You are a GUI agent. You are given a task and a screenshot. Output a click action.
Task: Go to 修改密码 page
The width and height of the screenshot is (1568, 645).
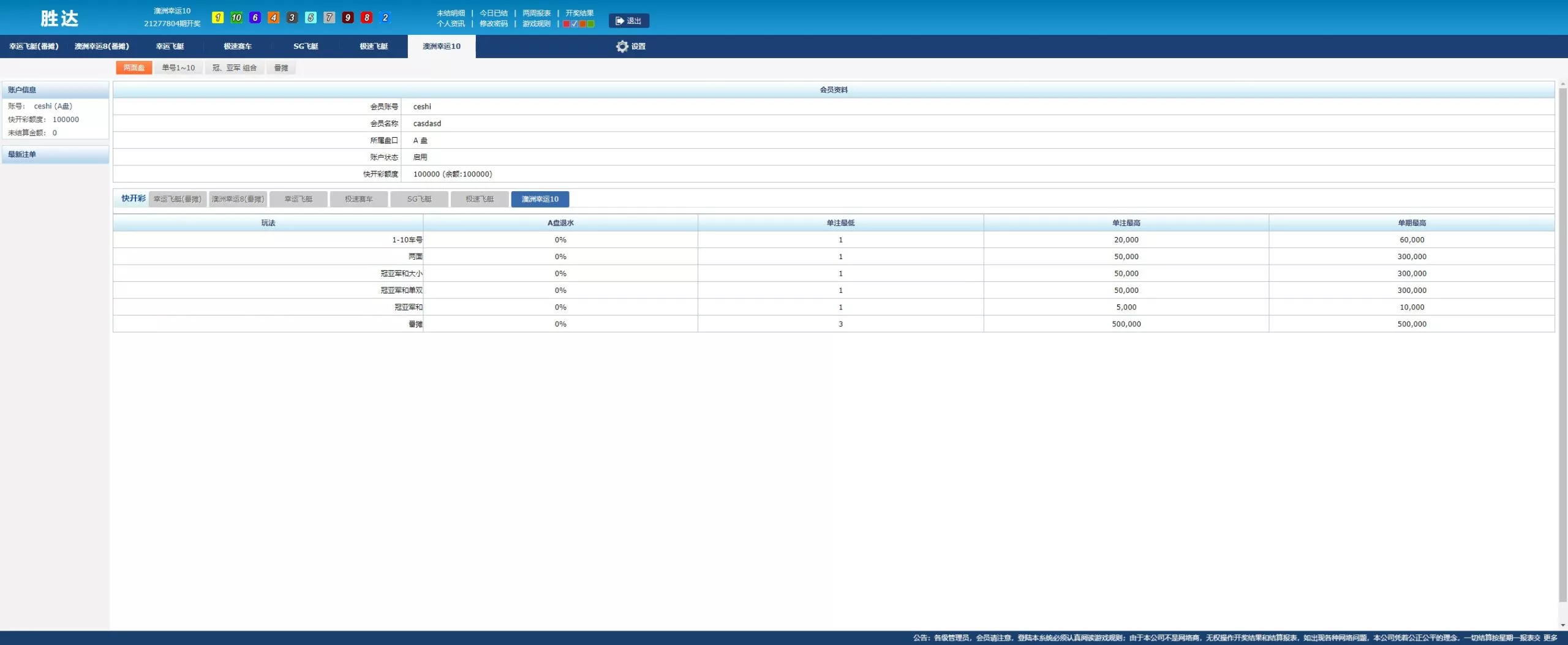coord(493,24)
